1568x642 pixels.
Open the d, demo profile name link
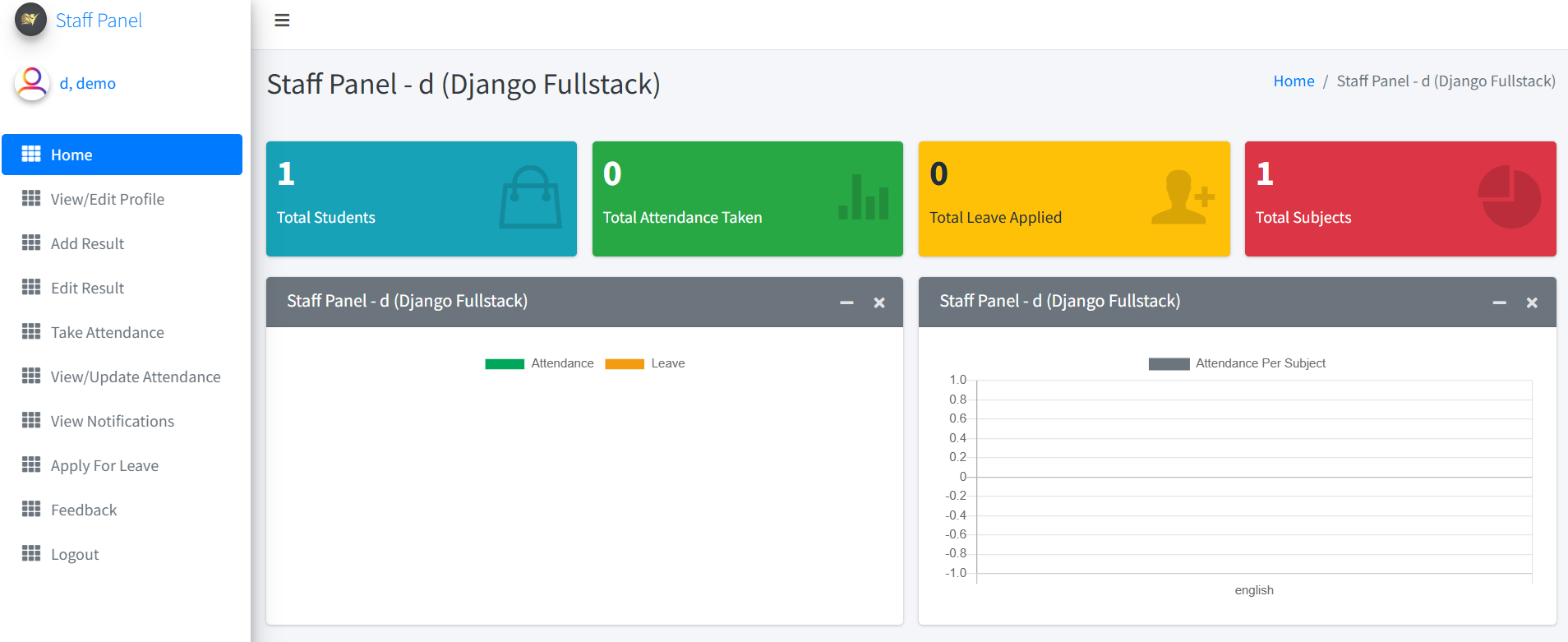pos(87,83)
